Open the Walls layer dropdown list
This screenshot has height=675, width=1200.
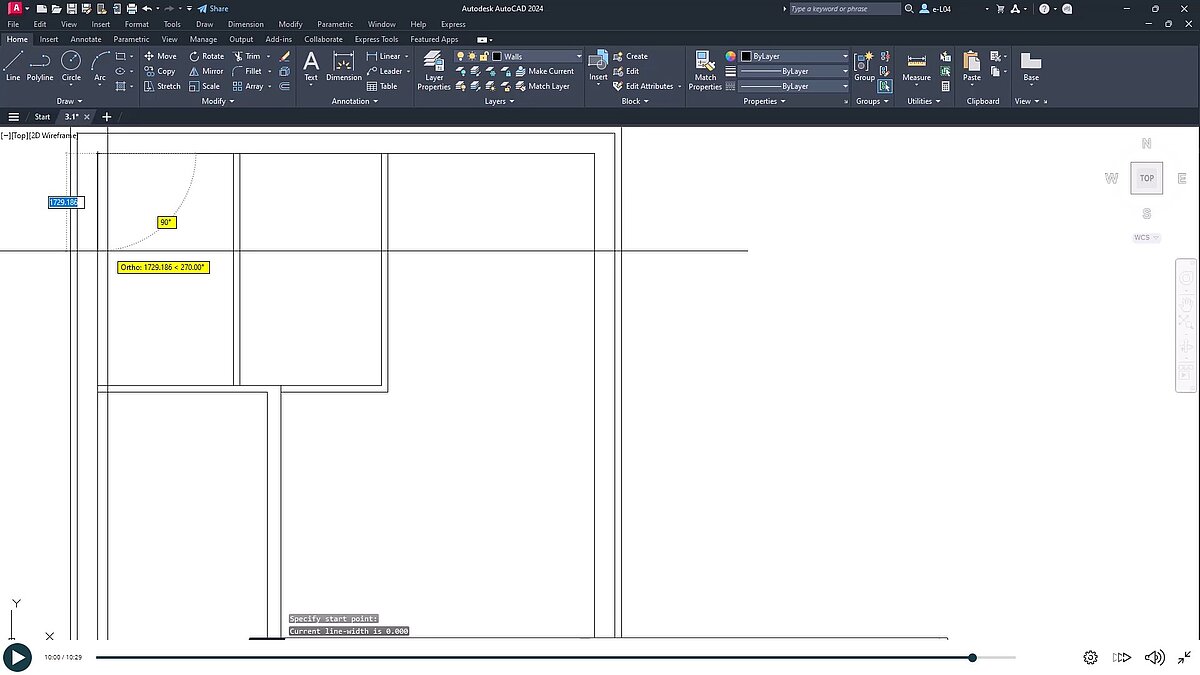point(579,56)
